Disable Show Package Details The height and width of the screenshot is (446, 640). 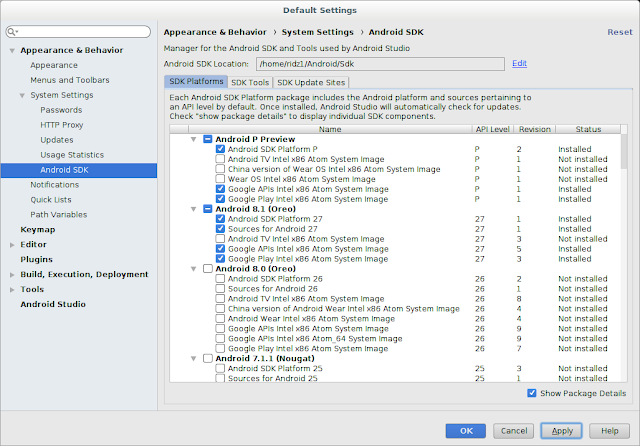pos(531,393)
